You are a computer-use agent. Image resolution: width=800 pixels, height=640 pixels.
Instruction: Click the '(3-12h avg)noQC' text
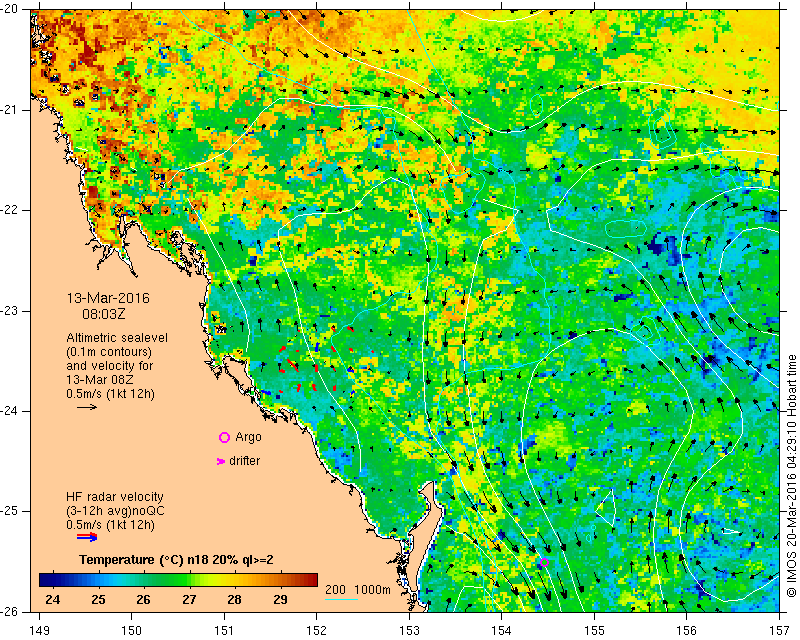tap(115, 511)
